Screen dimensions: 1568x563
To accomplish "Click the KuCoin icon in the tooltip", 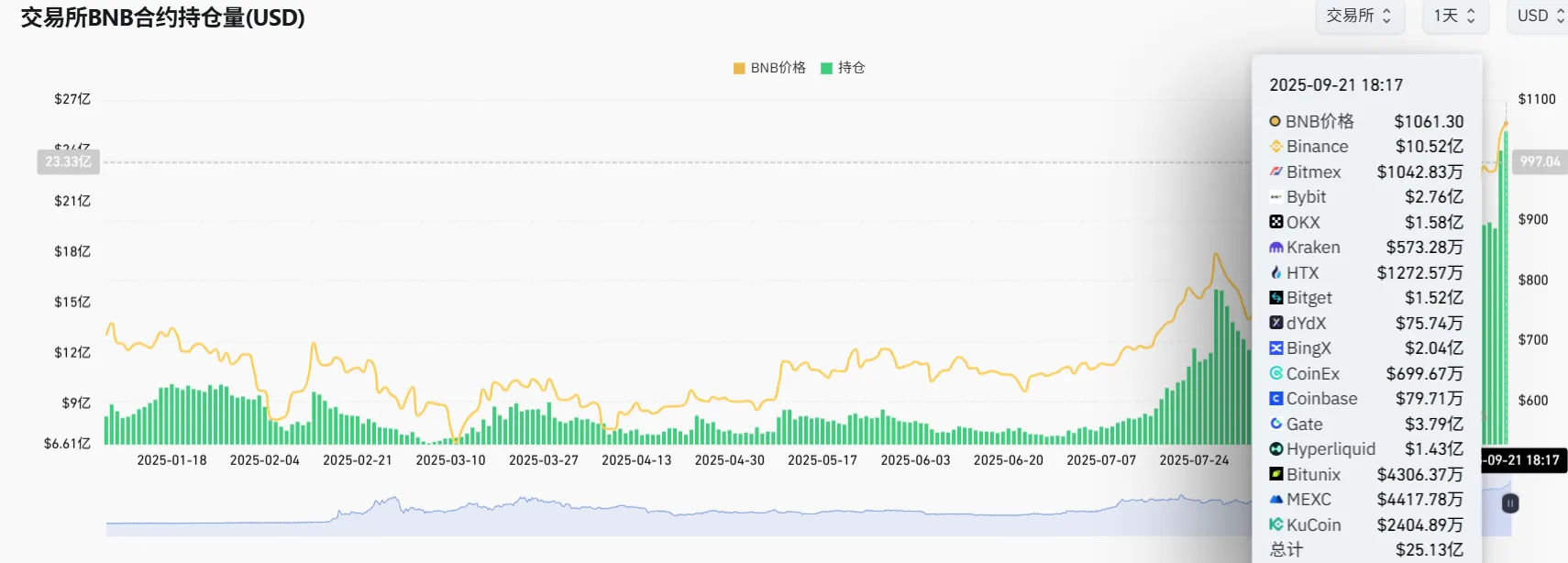I will 1275,524.
